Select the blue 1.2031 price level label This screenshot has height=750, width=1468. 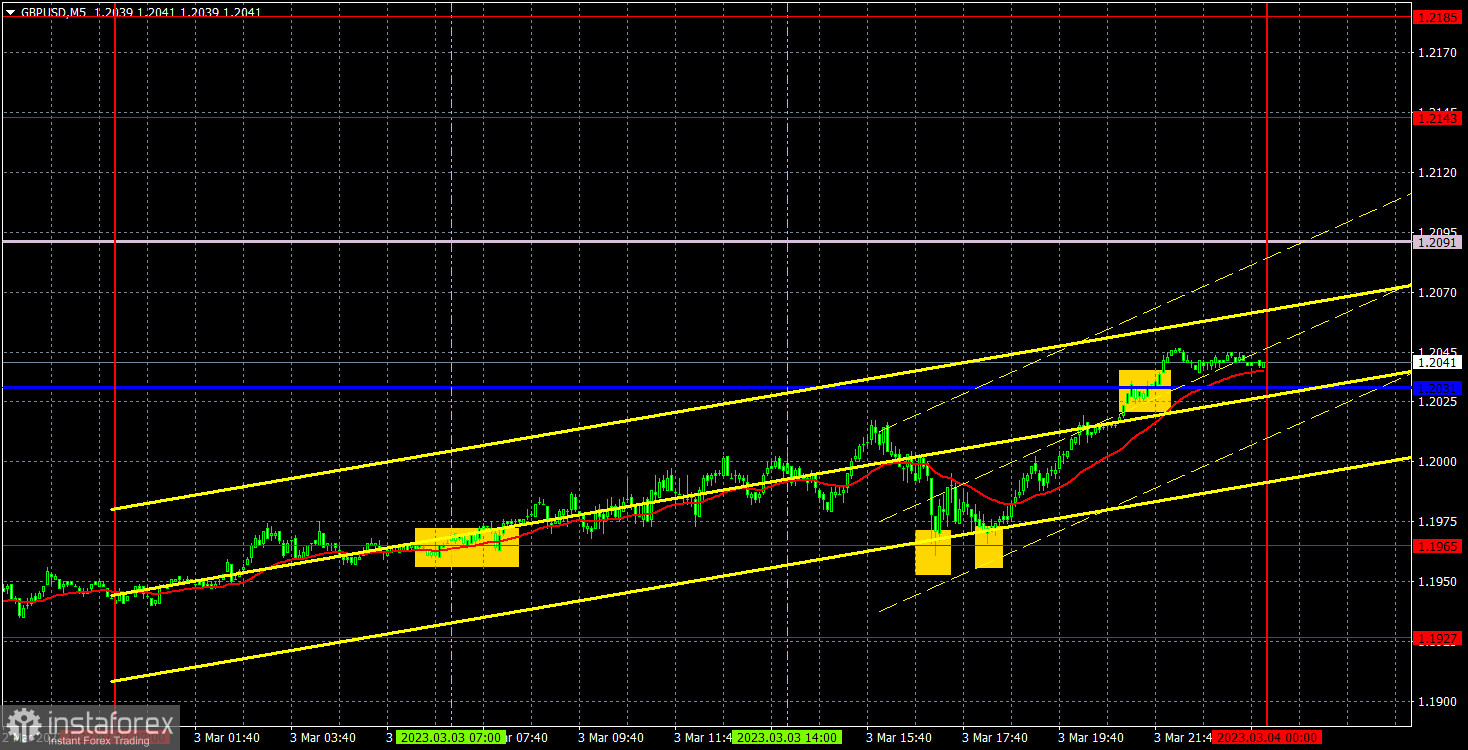[1438, 388]
